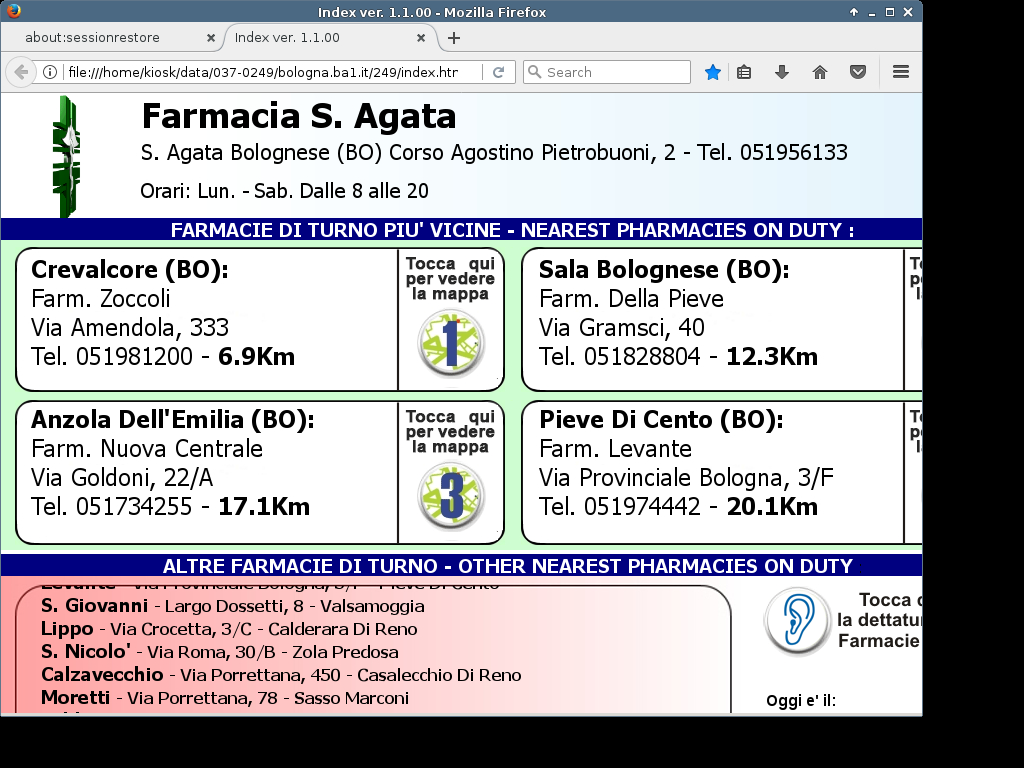1024x768 pixels.
Task: Show site information icon in address bar
Action: (x=49, y=72)
